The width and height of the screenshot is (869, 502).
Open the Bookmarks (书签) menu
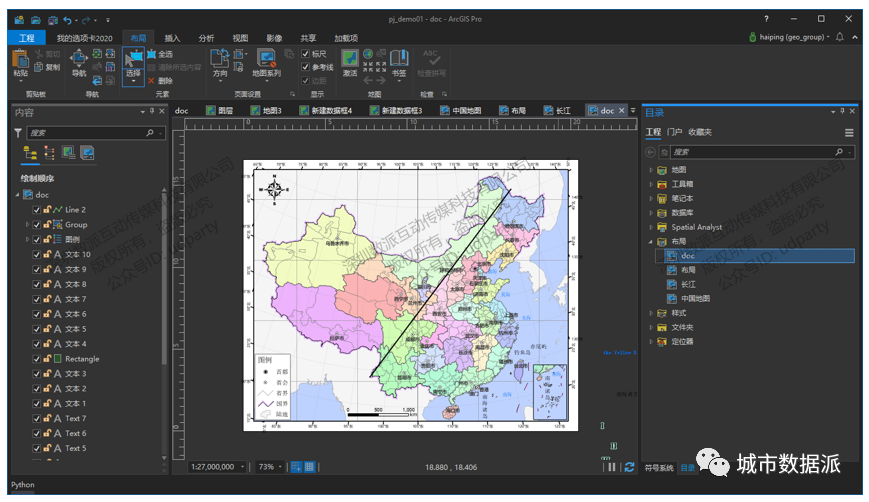click(x=399, y=63)
